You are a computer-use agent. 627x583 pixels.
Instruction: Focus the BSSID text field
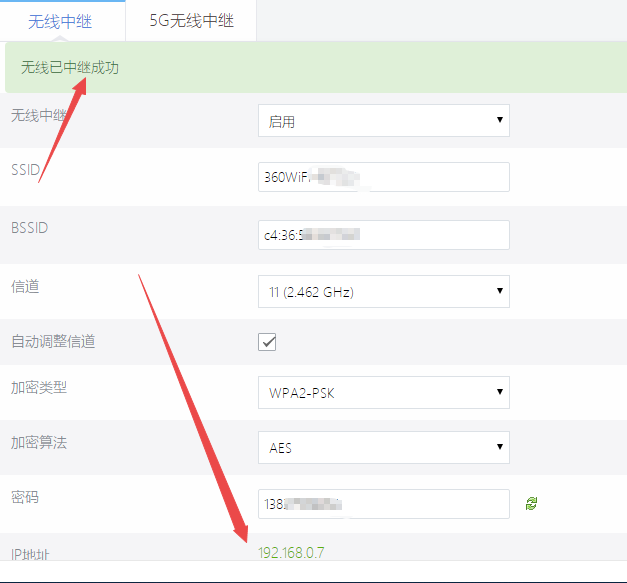click(x=384, y=235)
